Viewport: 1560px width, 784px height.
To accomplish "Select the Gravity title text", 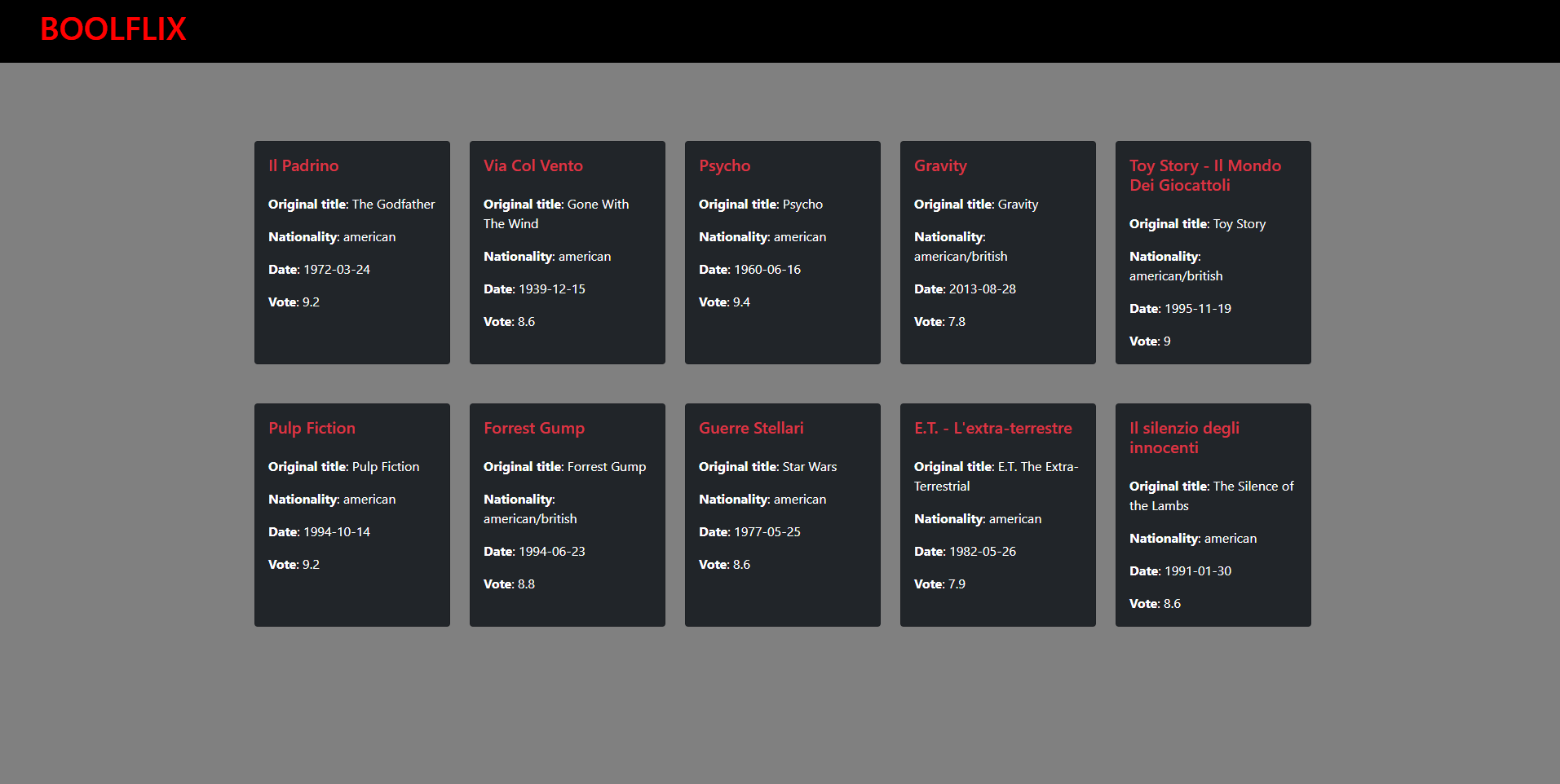I will tap(939, 165).
